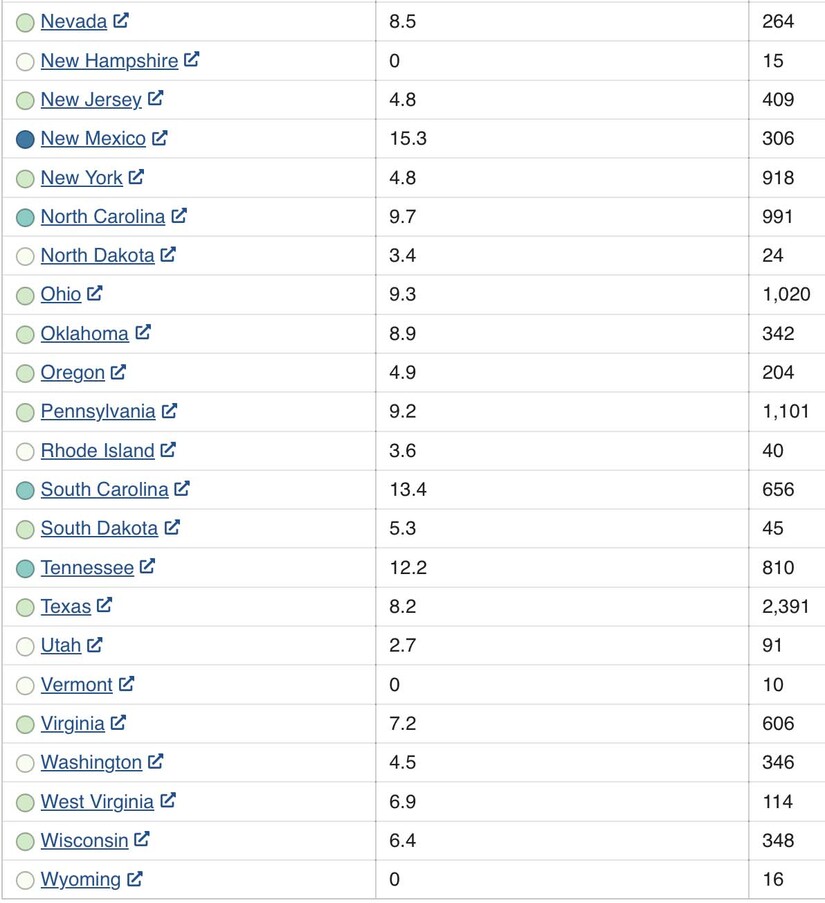
Task: Open the West Virginia link
Action: coord(97,801)
